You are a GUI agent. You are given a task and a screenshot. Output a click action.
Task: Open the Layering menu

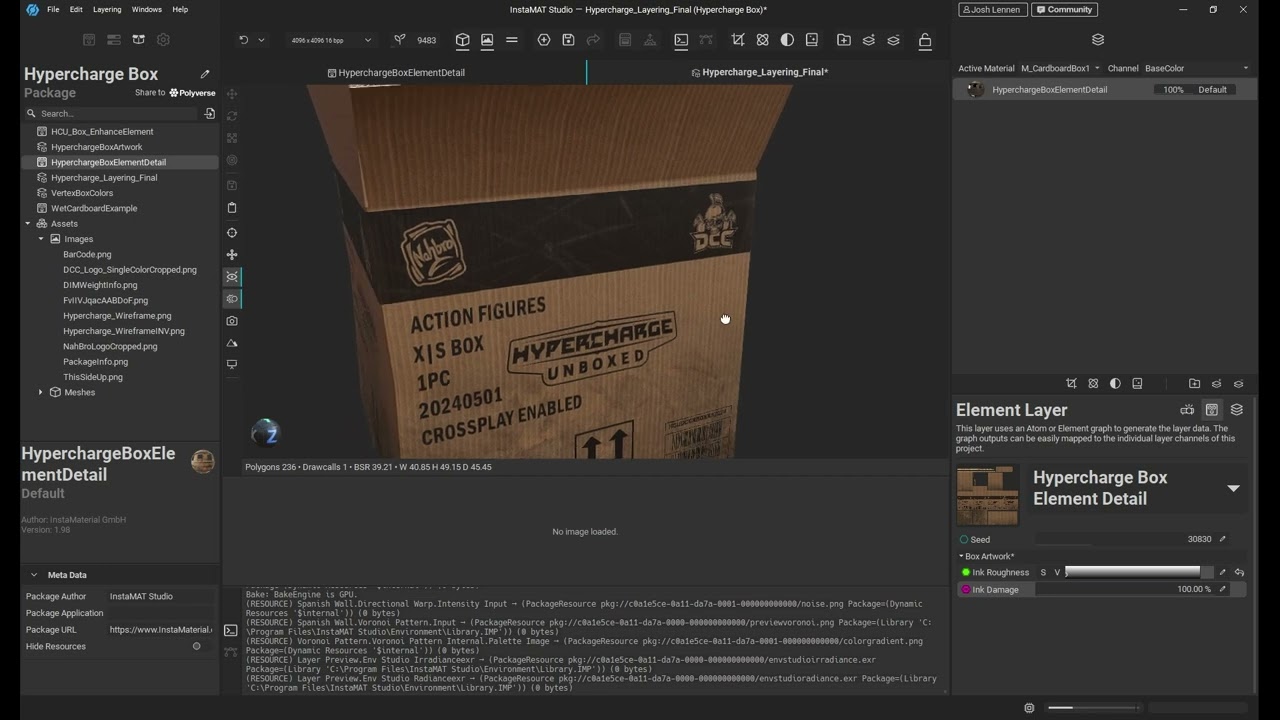pos(107,9)
